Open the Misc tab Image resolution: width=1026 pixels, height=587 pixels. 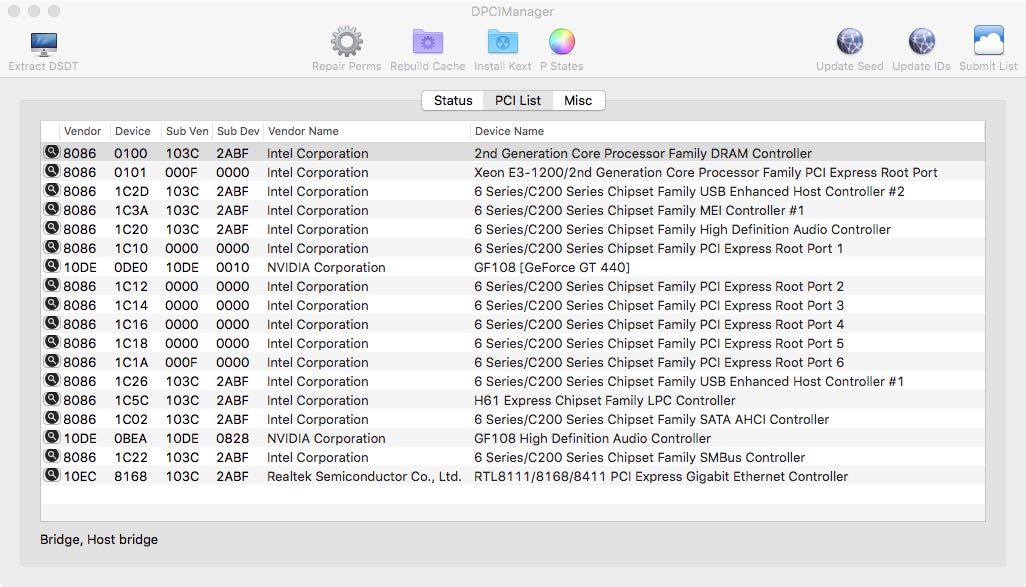578,101
